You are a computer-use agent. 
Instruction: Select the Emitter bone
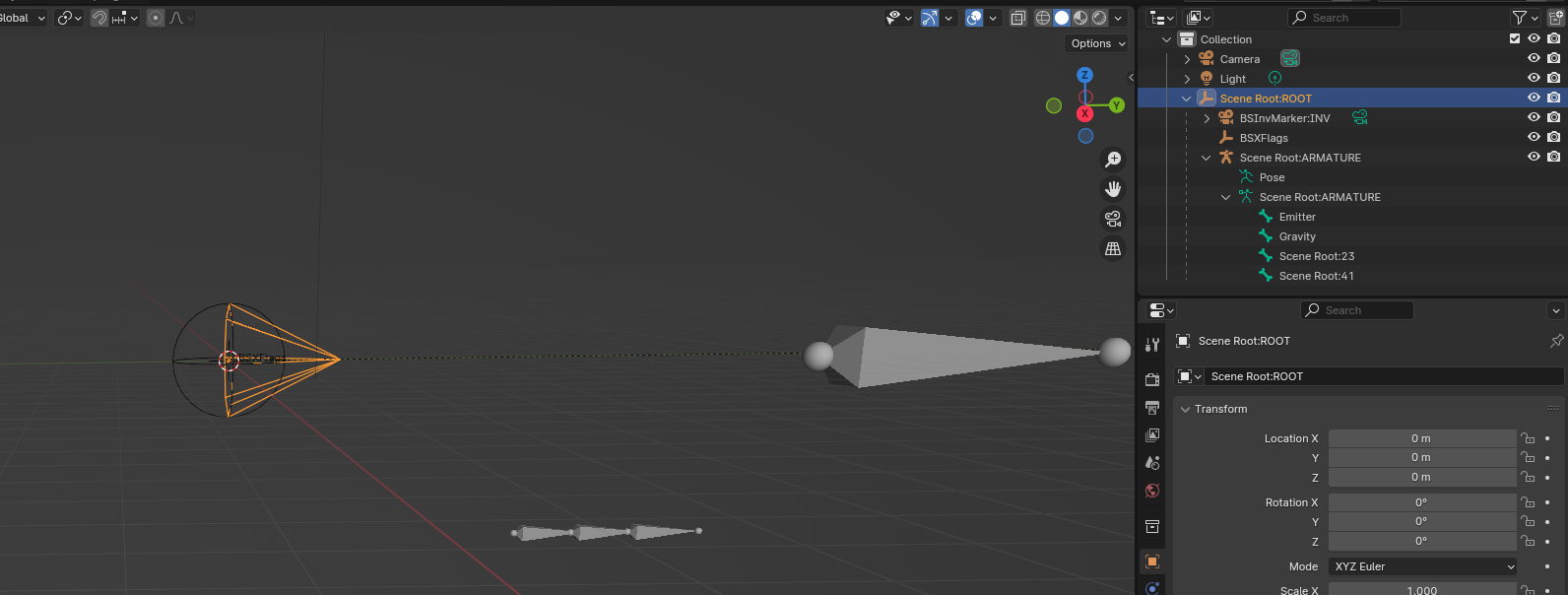(1297, 217)
